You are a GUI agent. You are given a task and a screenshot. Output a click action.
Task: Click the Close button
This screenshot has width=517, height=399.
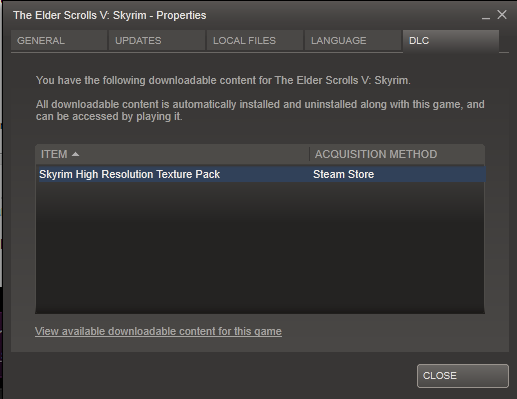tap(463, 376)
